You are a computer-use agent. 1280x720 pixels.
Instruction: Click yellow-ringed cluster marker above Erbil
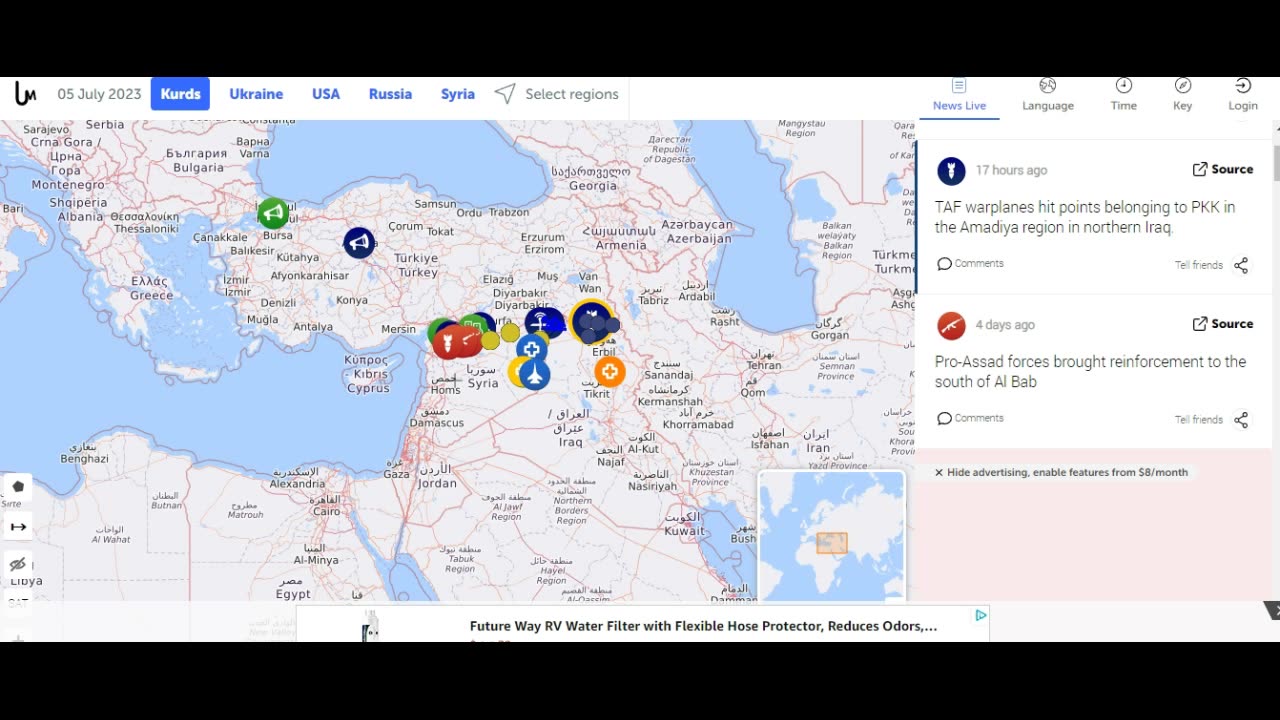coord(592,321)
